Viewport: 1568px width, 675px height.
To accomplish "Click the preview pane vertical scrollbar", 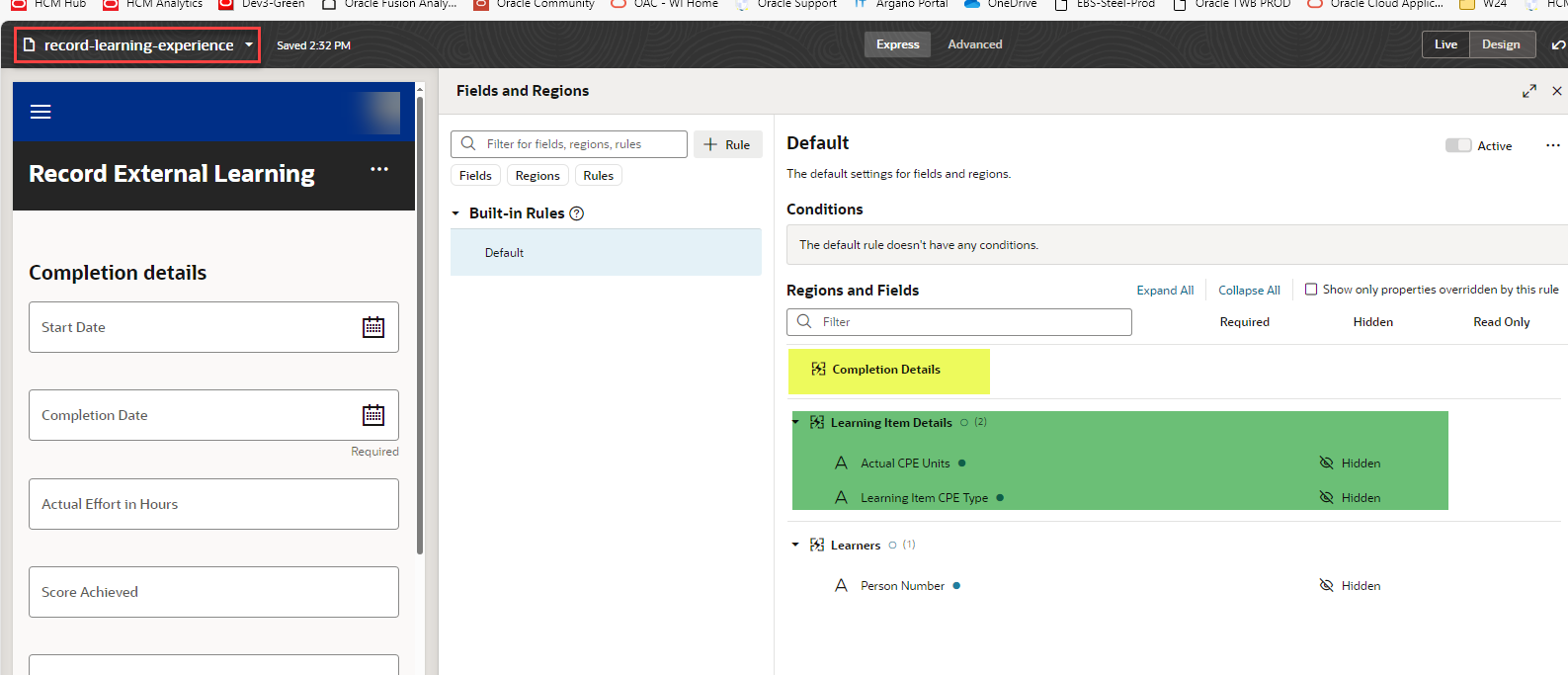I will coord(420,326).
